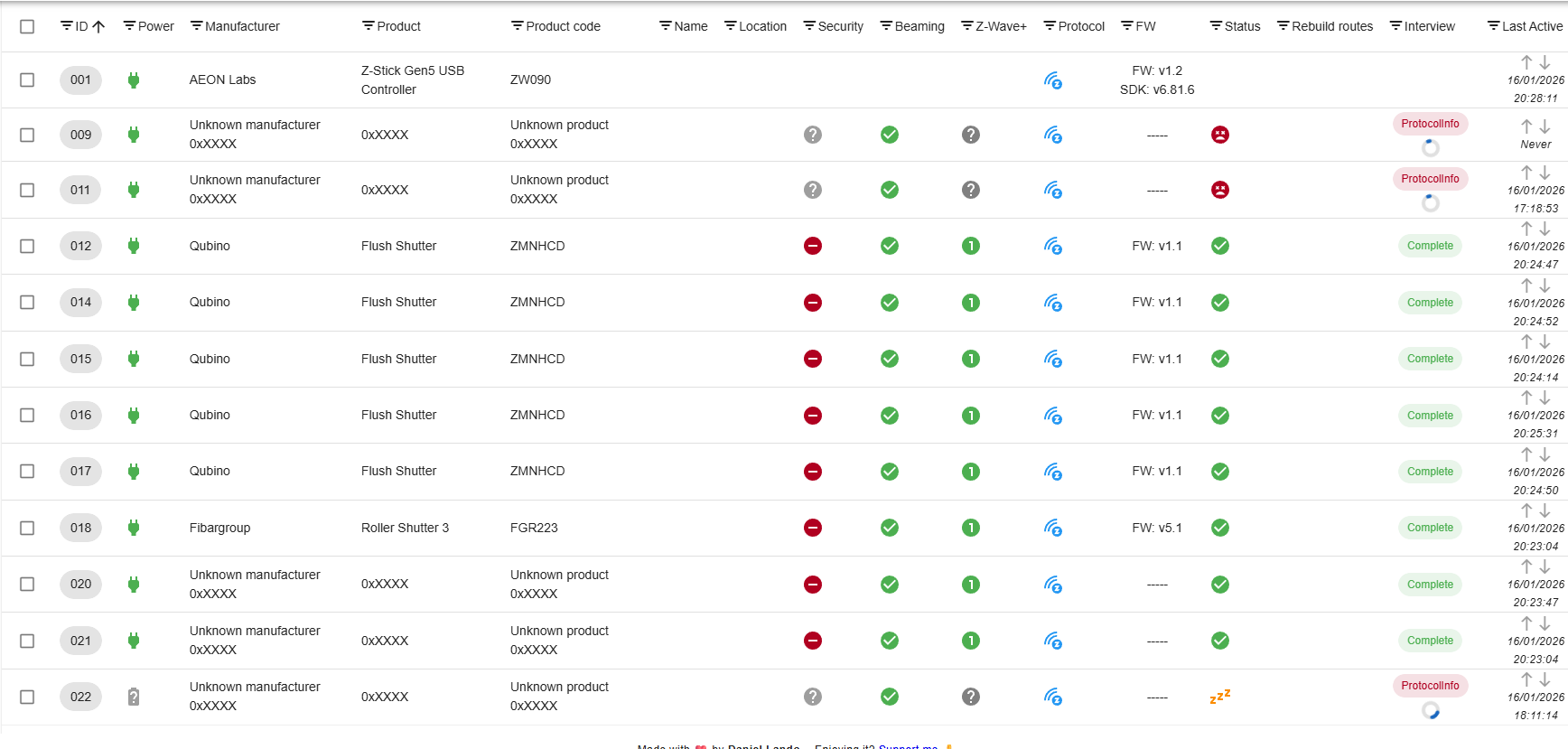
Task: Click the Z-Wave+ version icon for node 015
Action: coord(971,359)
